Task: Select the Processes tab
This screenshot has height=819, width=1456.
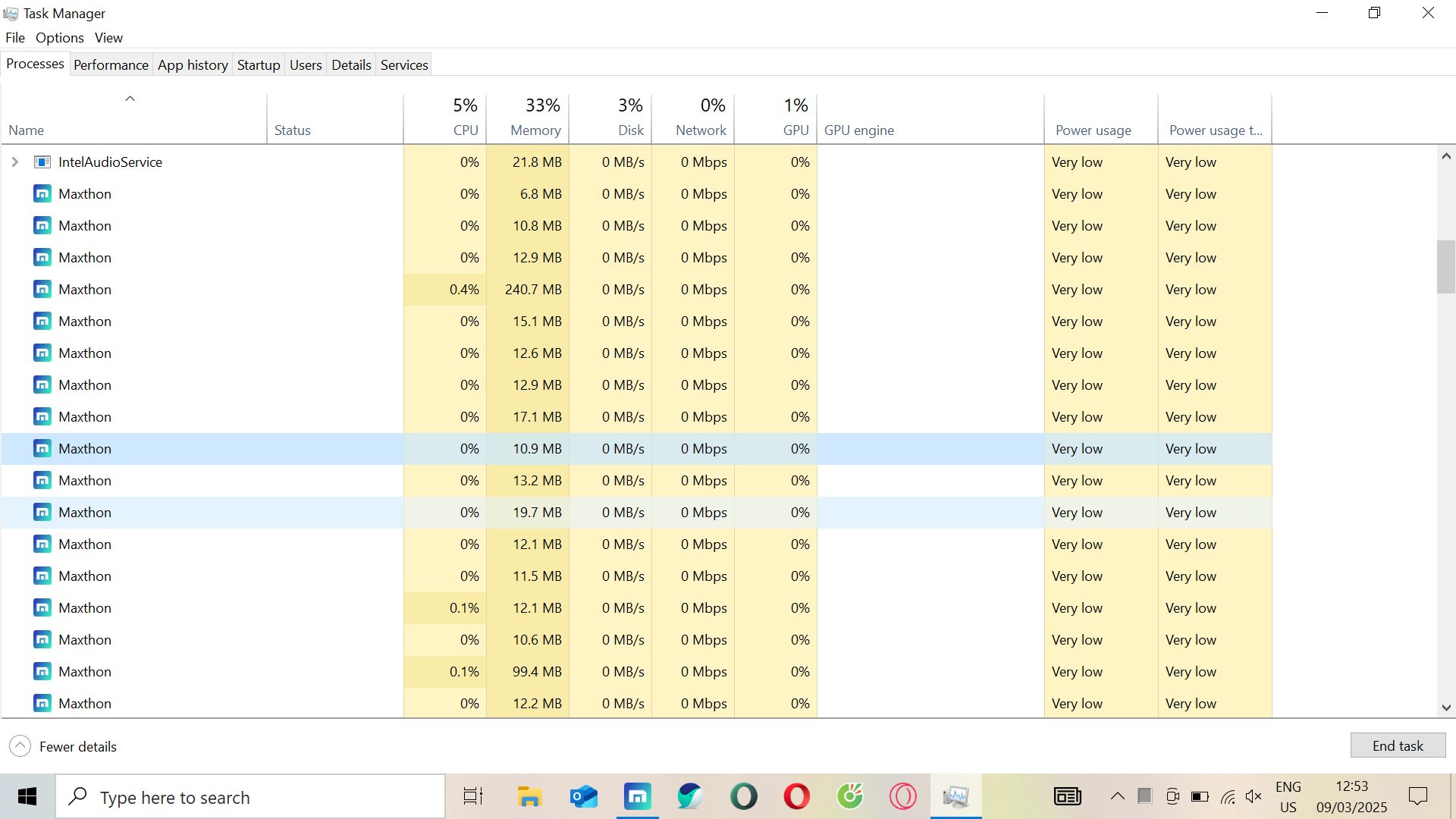Action: pyautogui.click(x=35, y=64)
